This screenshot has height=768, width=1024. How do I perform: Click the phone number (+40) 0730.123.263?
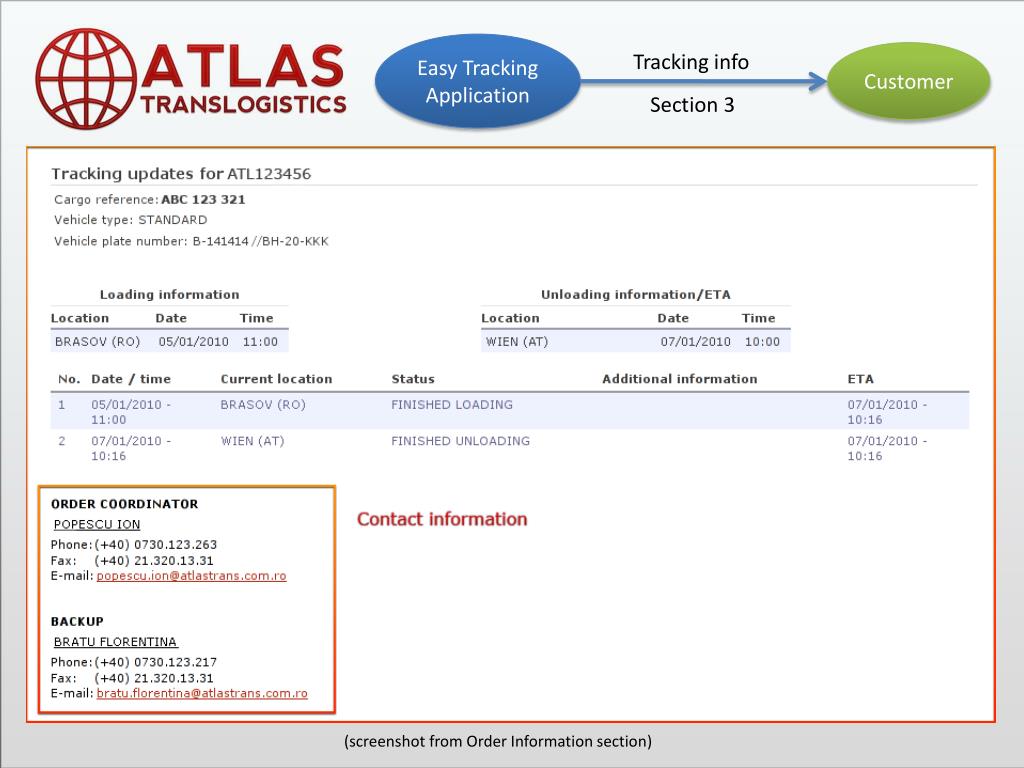pyautogui.click(x=155, y=545)
